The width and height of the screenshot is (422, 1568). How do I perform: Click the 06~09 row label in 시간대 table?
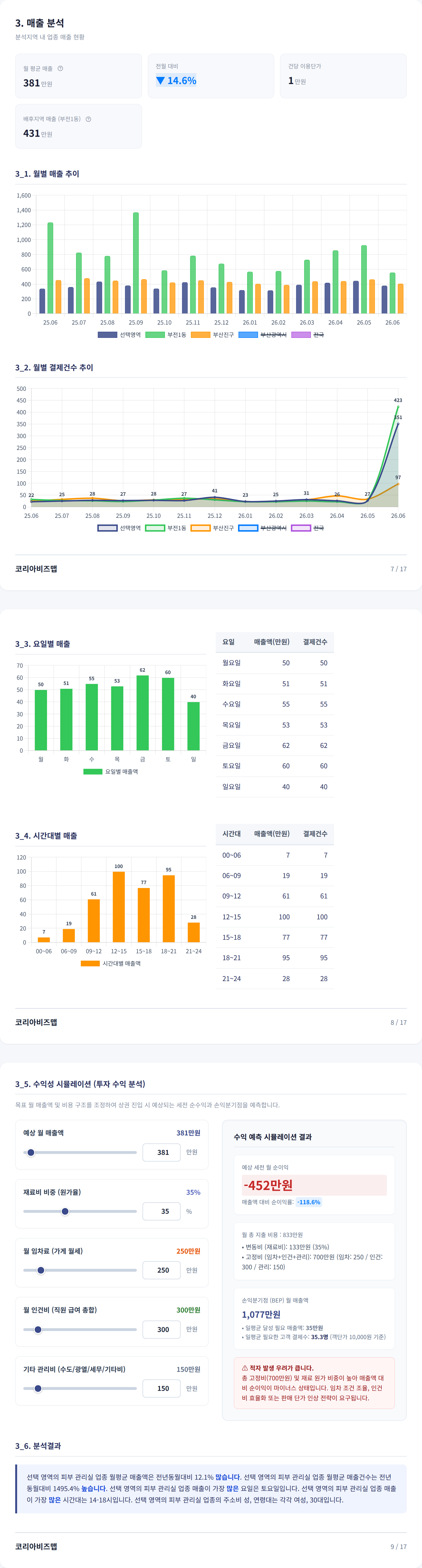231,875
